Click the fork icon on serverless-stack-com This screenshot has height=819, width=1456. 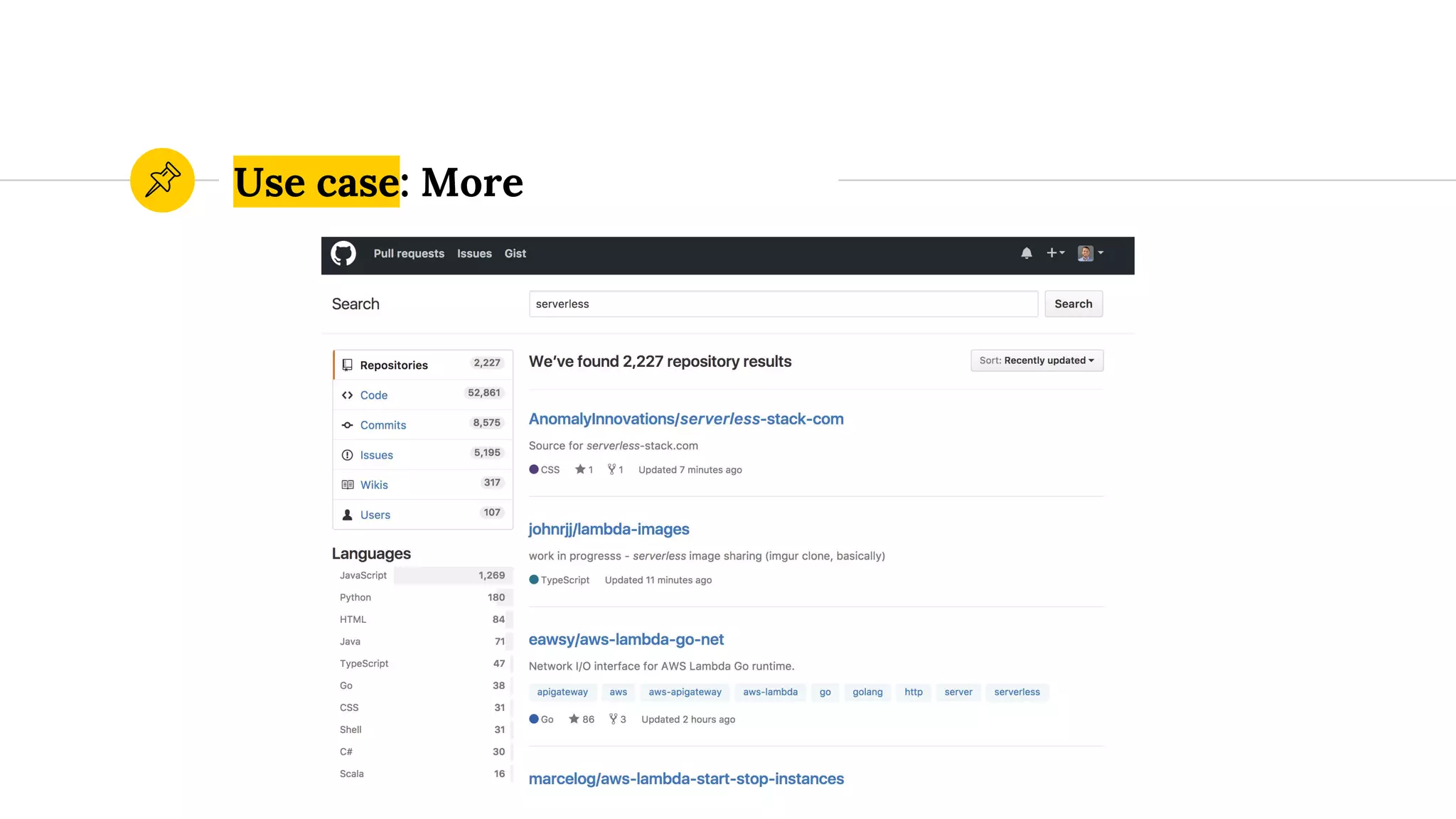tap(611, 469)
